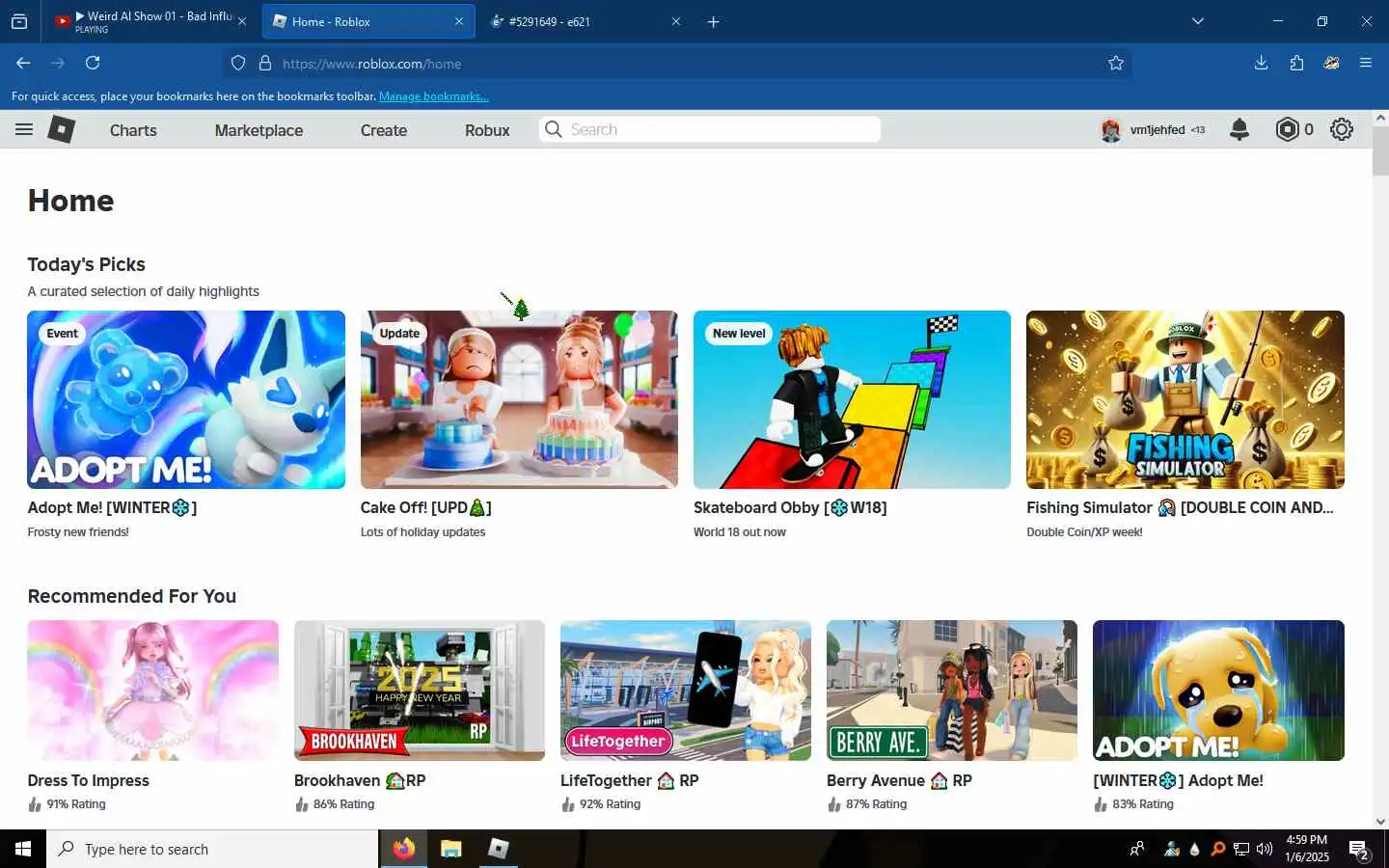This screenshot has width=1389, height=868.
Task: Open a new browser tab
Action: (714, 21)
